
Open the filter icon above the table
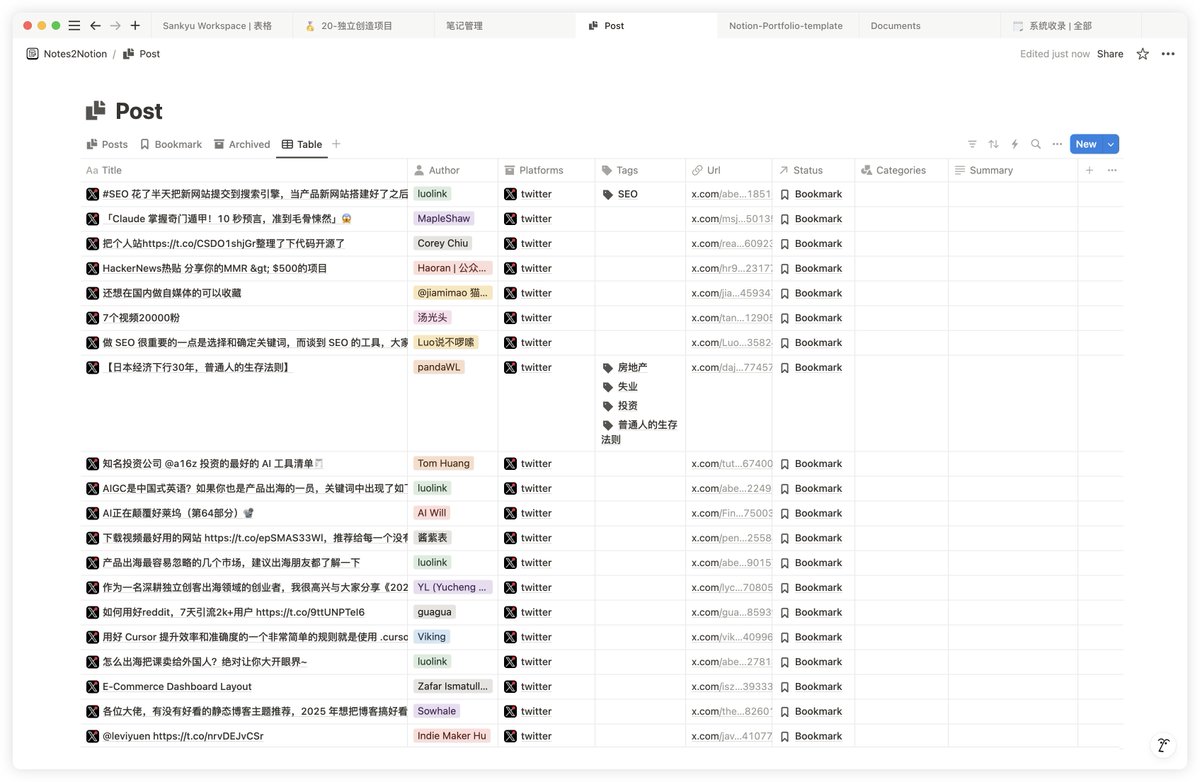click(971, 143)
